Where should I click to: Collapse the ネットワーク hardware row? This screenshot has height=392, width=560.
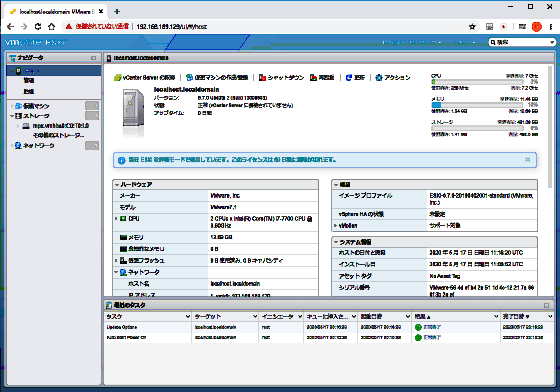tap(116, 272)
